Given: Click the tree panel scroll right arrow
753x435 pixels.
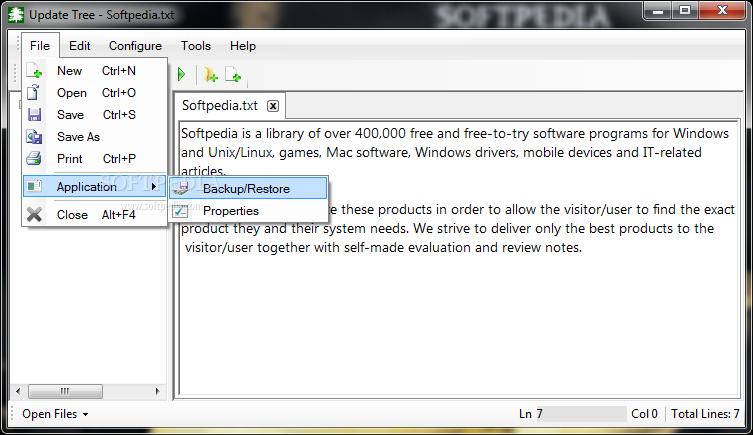Looking at the screenshot, I should pyautogui.click(x=158, y=391).
